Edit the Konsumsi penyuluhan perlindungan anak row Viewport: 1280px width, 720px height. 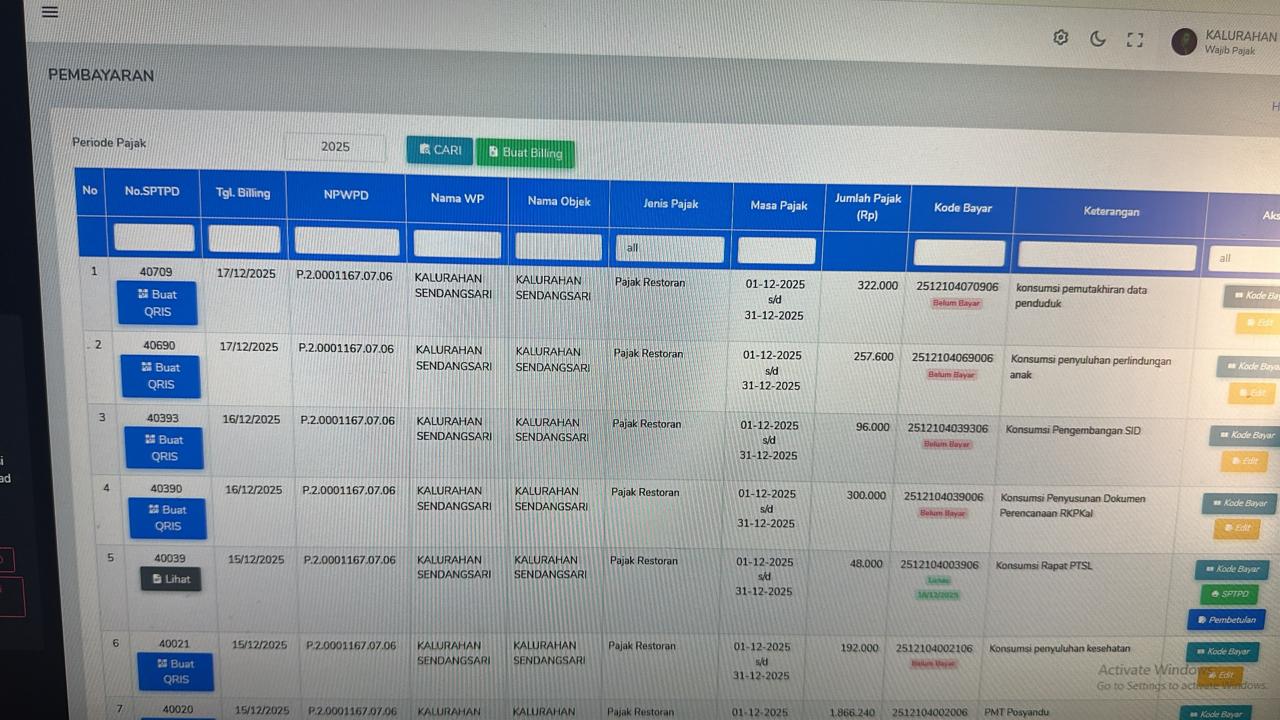tap(1251, 393)
